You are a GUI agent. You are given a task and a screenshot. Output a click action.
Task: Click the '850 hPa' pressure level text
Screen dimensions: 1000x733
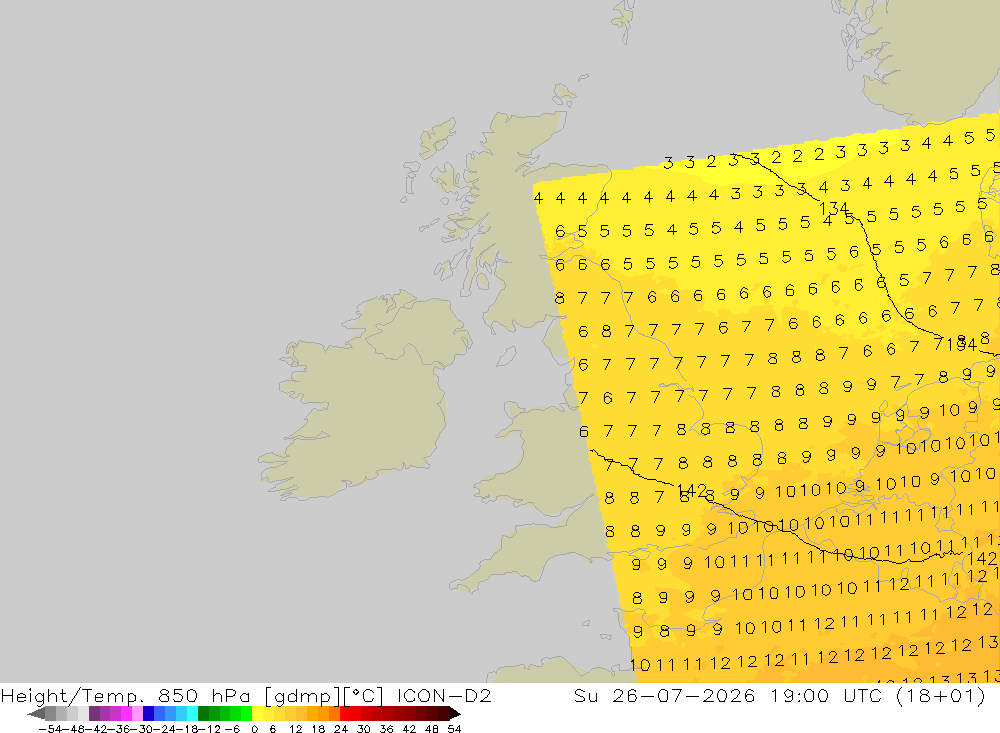(x=204, y=695)
